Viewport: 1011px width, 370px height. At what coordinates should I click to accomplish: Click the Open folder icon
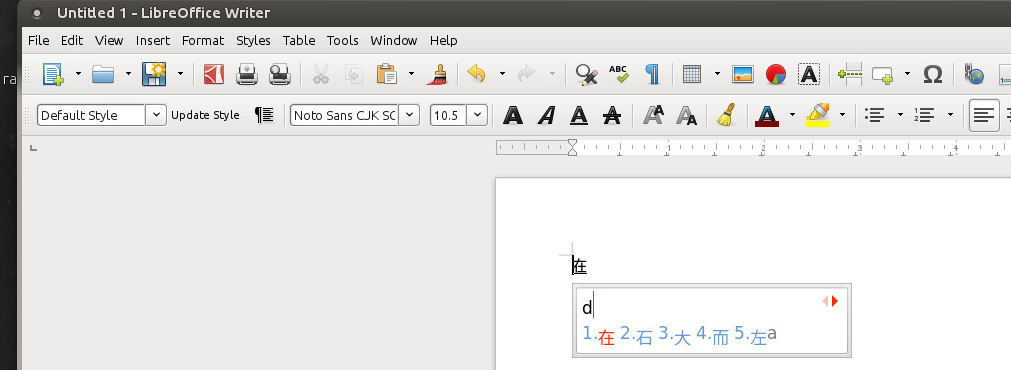click(103, 74)
